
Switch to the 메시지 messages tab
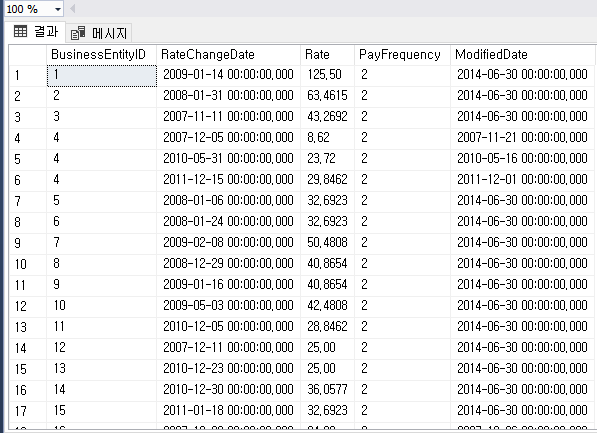coord(99,33)
